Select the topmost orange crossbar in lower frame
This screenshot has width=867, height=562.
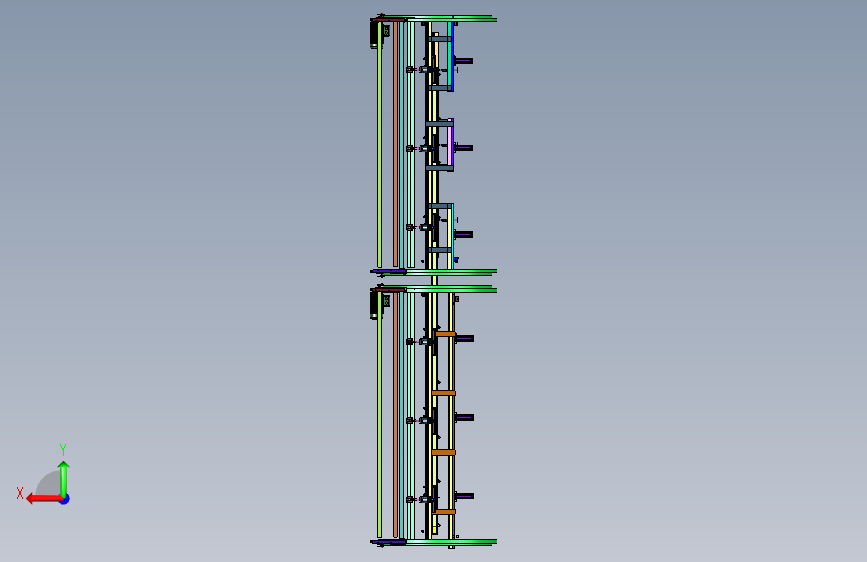click(x=445, y=334)
